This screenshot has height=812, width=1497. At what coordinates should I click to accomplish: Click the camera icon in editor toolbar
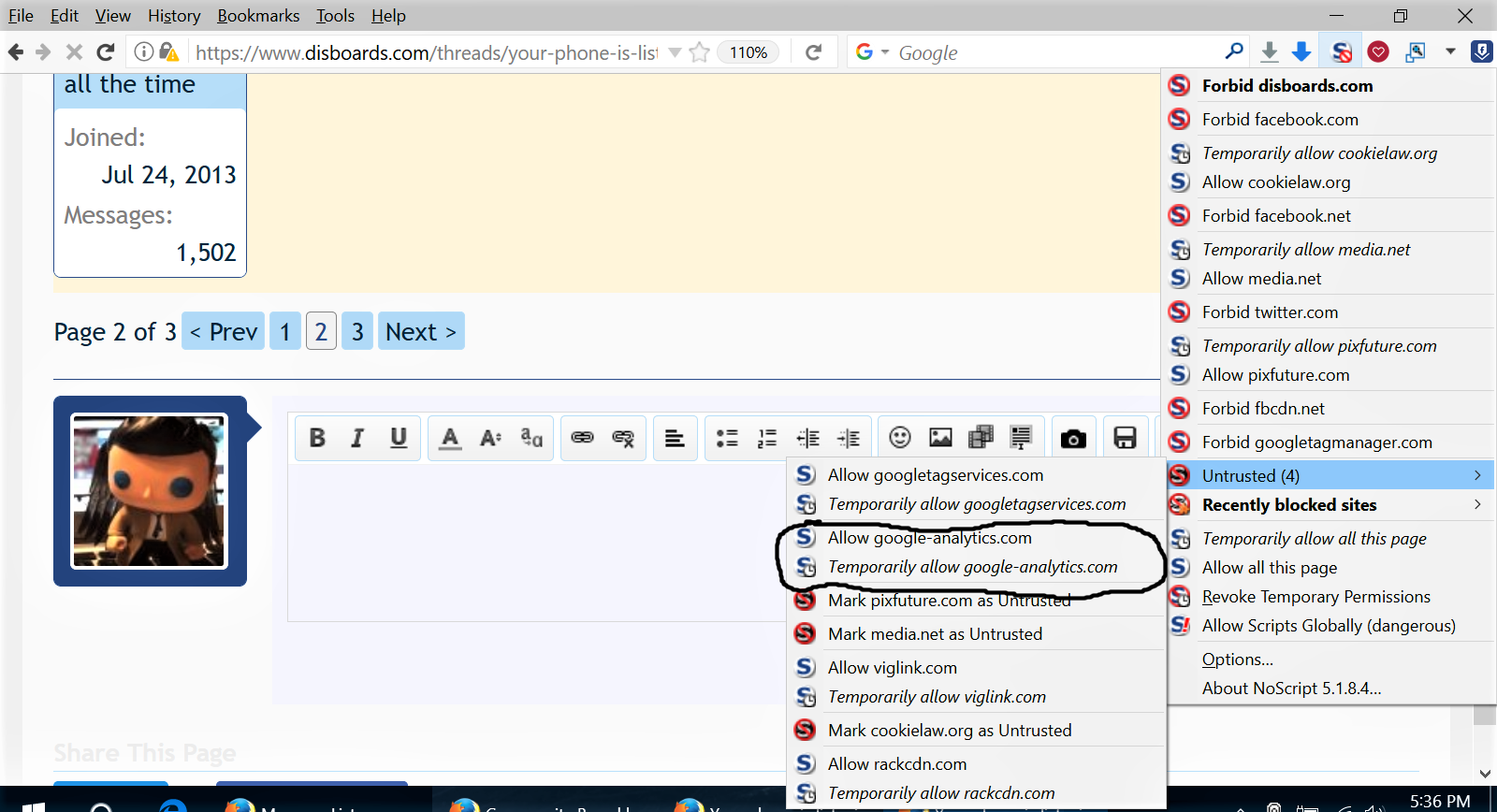(1073, 439)
